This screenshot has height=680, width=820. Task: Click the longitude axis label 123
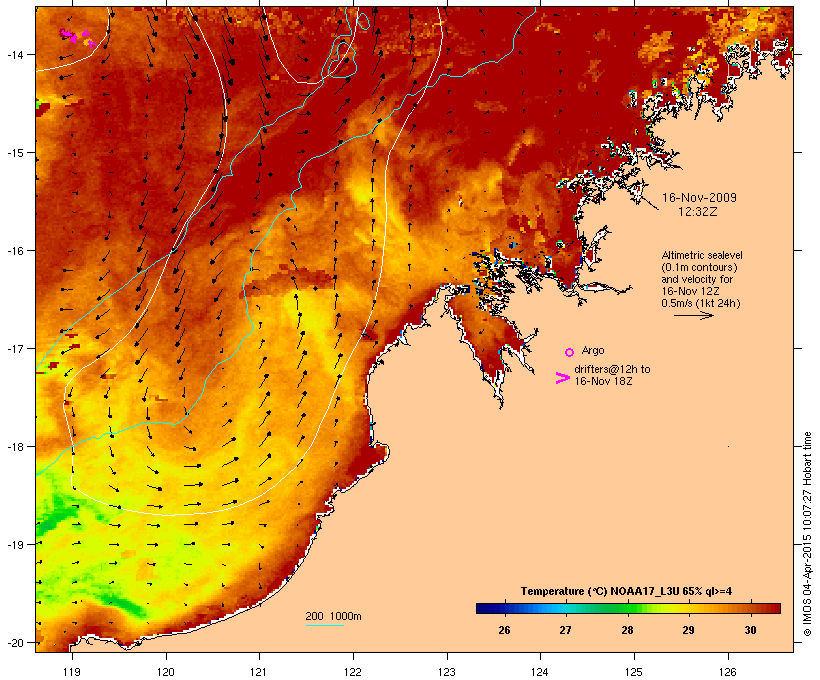coord(447,672)
